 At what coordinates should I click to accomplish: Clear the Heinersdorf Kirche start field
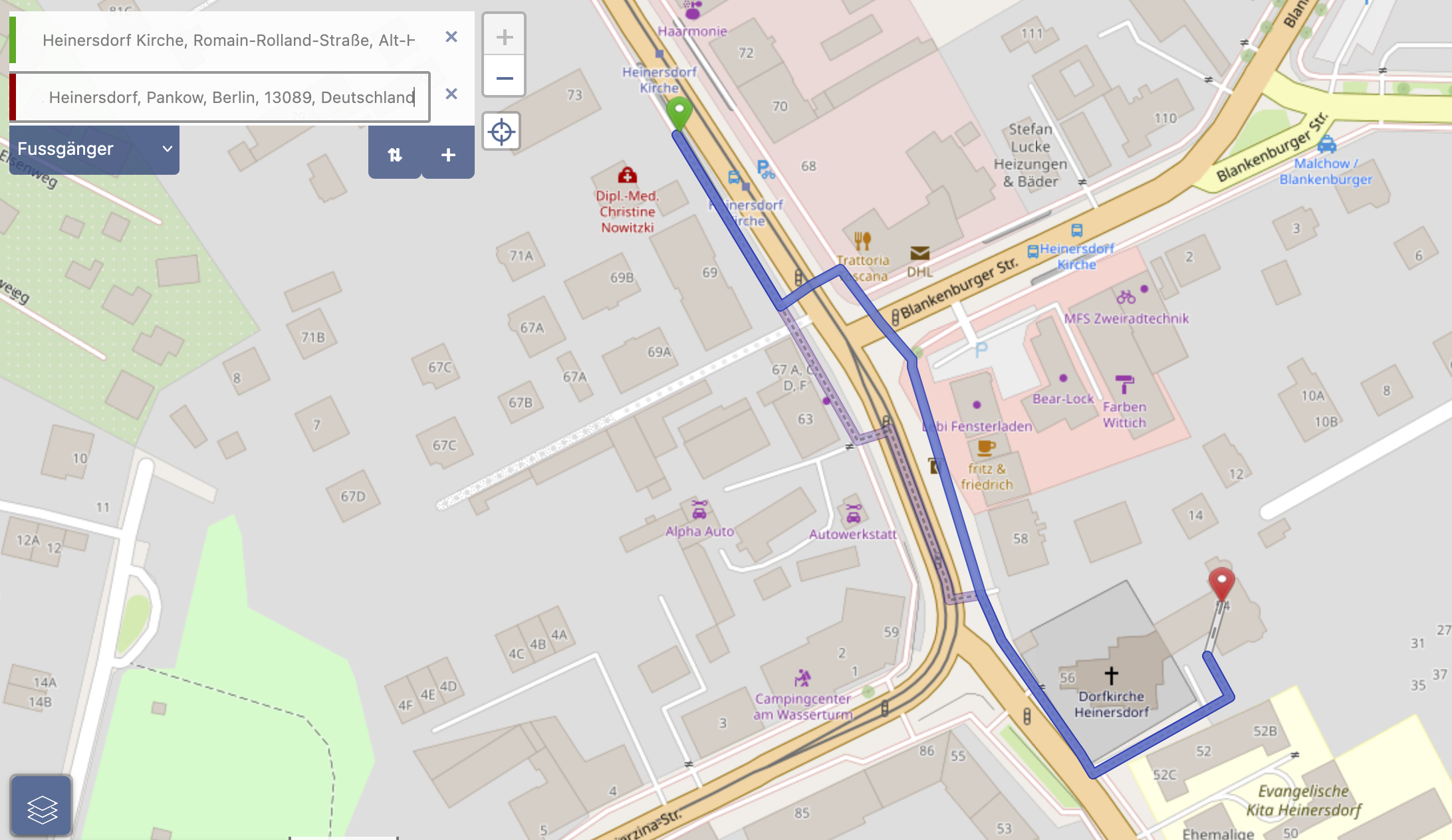(x=451, y=37)
